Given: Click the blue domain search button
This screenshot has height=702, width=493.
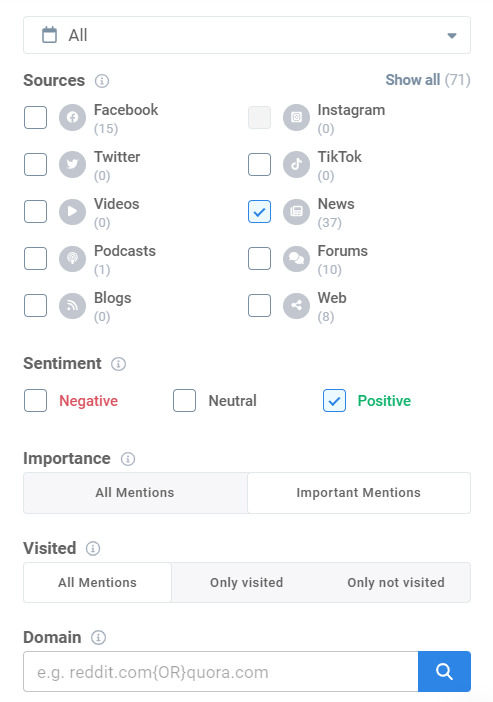Looking at the screenshot, I should click(444, 672).
